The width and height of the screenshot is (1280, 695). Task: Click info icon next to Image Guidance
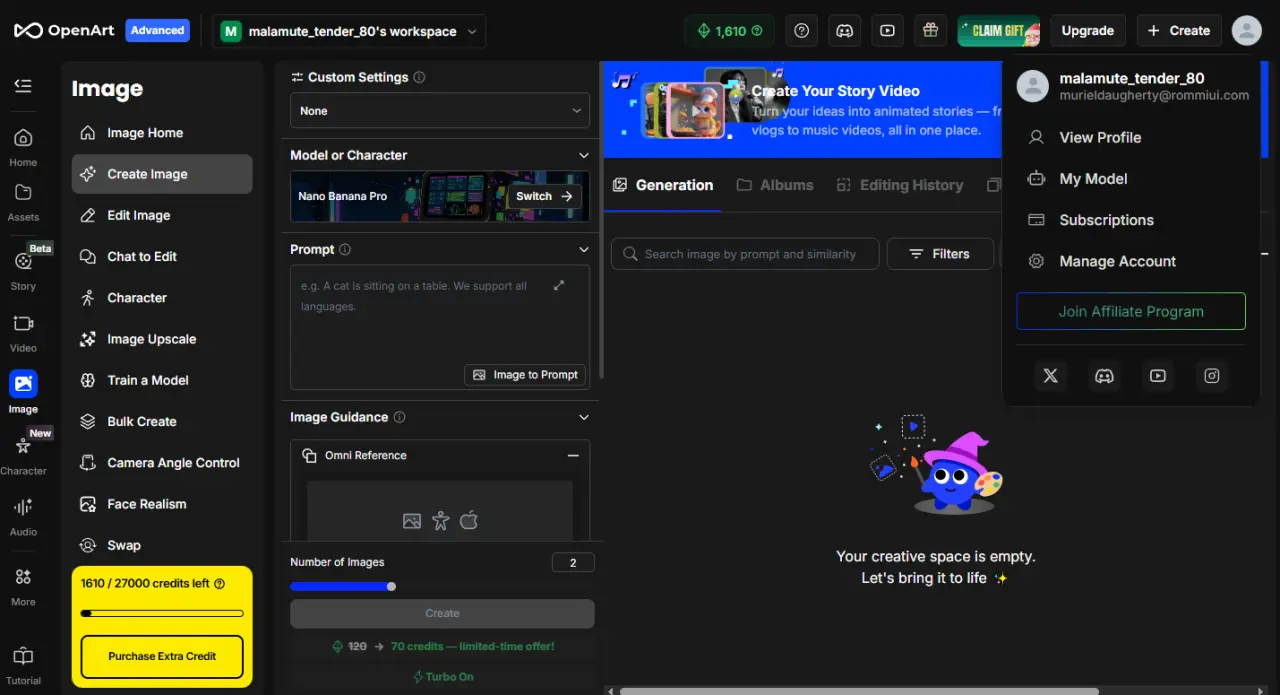pos(399,417)
